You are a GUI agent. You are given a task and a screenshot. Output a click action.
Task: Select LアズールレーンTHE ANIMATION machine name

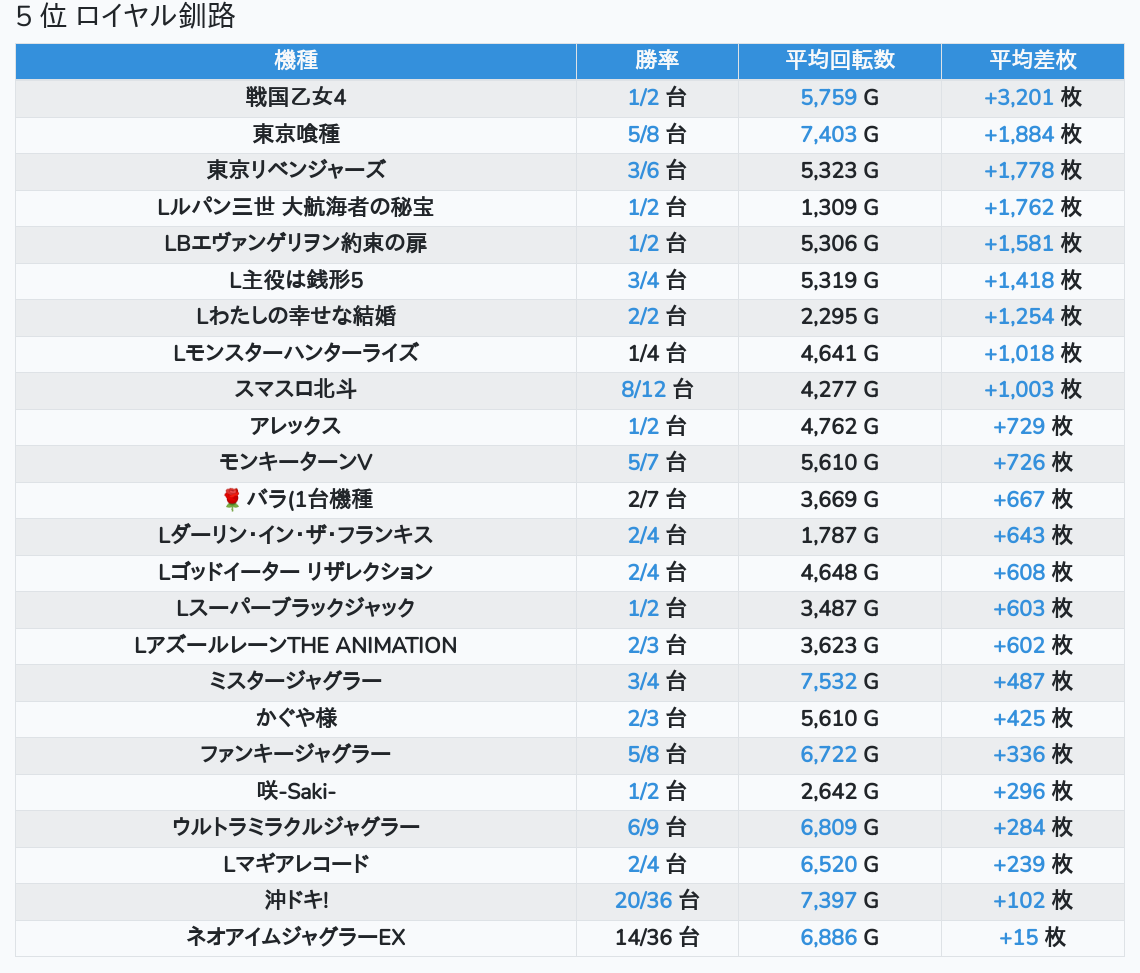(x=296, y=645)
